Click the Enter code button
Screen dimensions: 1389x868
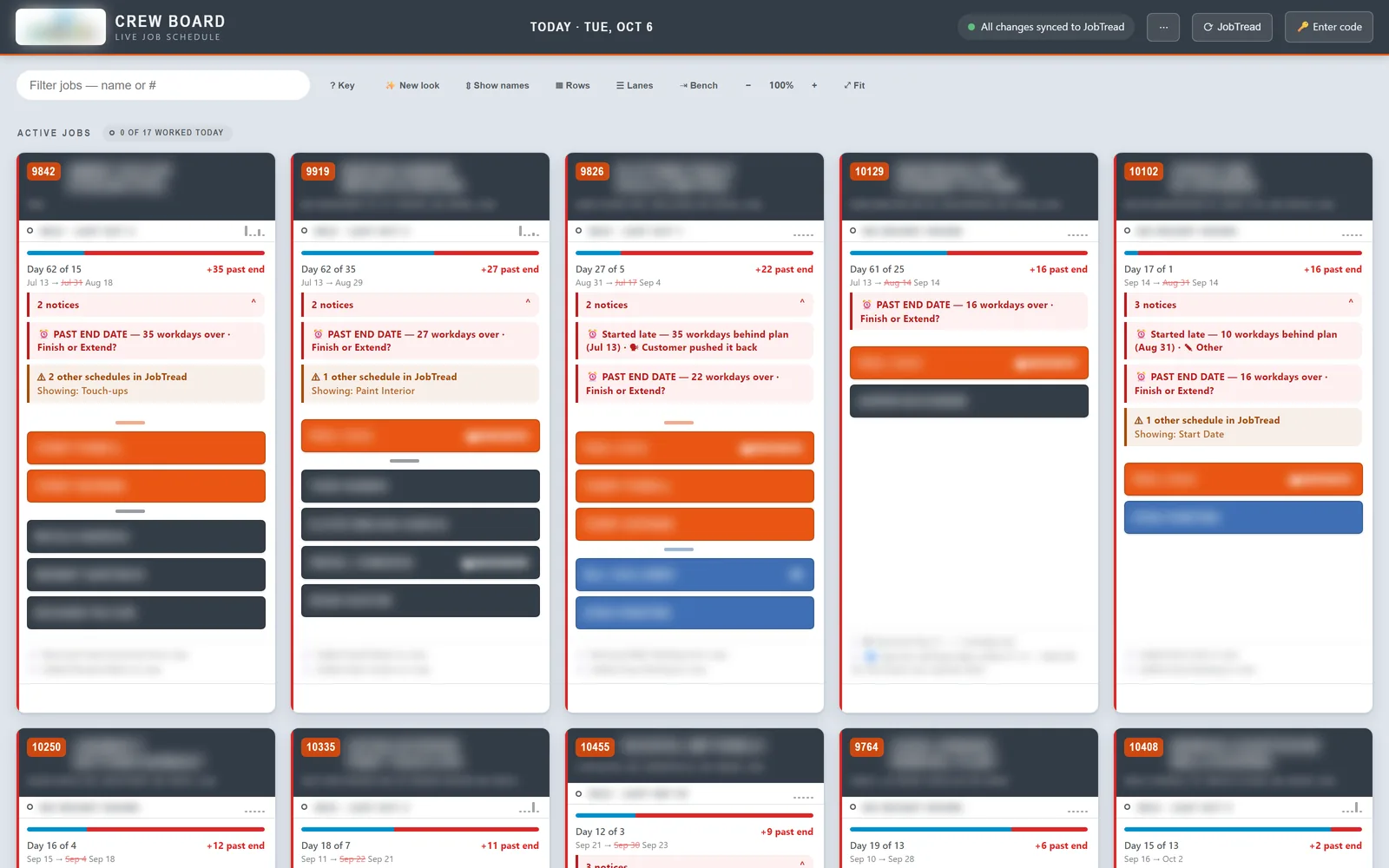click(x=1329, y=27)
